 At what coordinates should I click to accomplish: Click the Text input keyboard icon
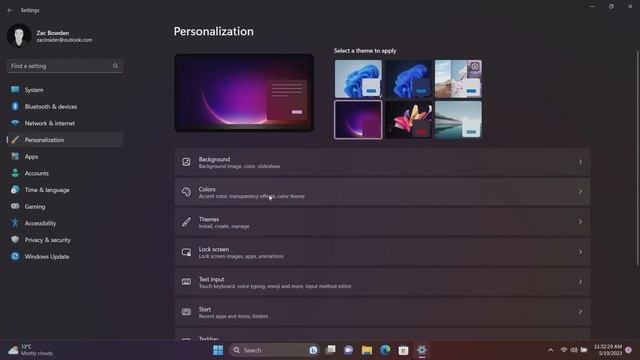click(186, 282)
